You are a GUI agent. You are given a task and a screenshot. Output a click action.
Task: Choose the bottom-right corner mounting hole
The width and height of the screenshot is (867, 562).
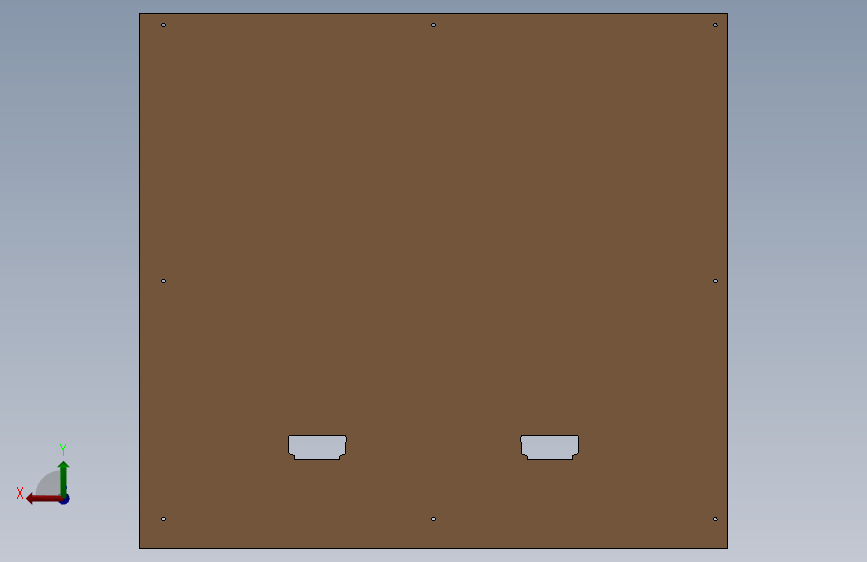tap(715, 519)
